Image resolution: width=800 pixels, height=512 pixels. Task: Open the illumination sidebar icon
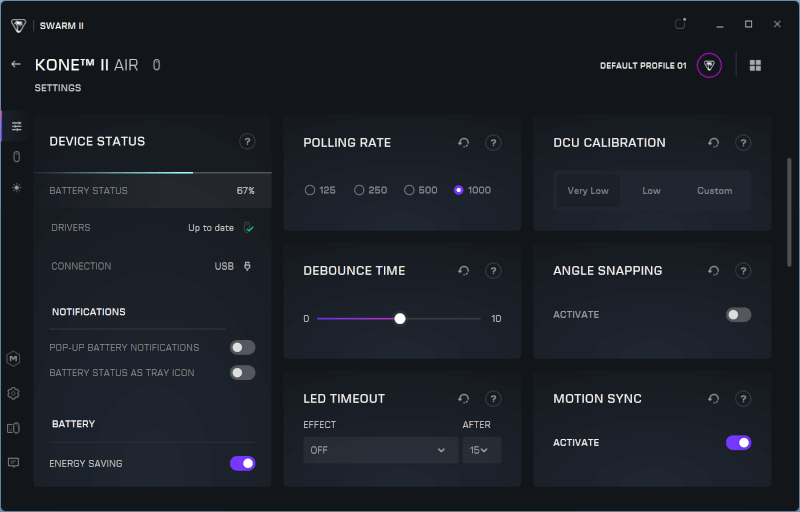[17, 188]
